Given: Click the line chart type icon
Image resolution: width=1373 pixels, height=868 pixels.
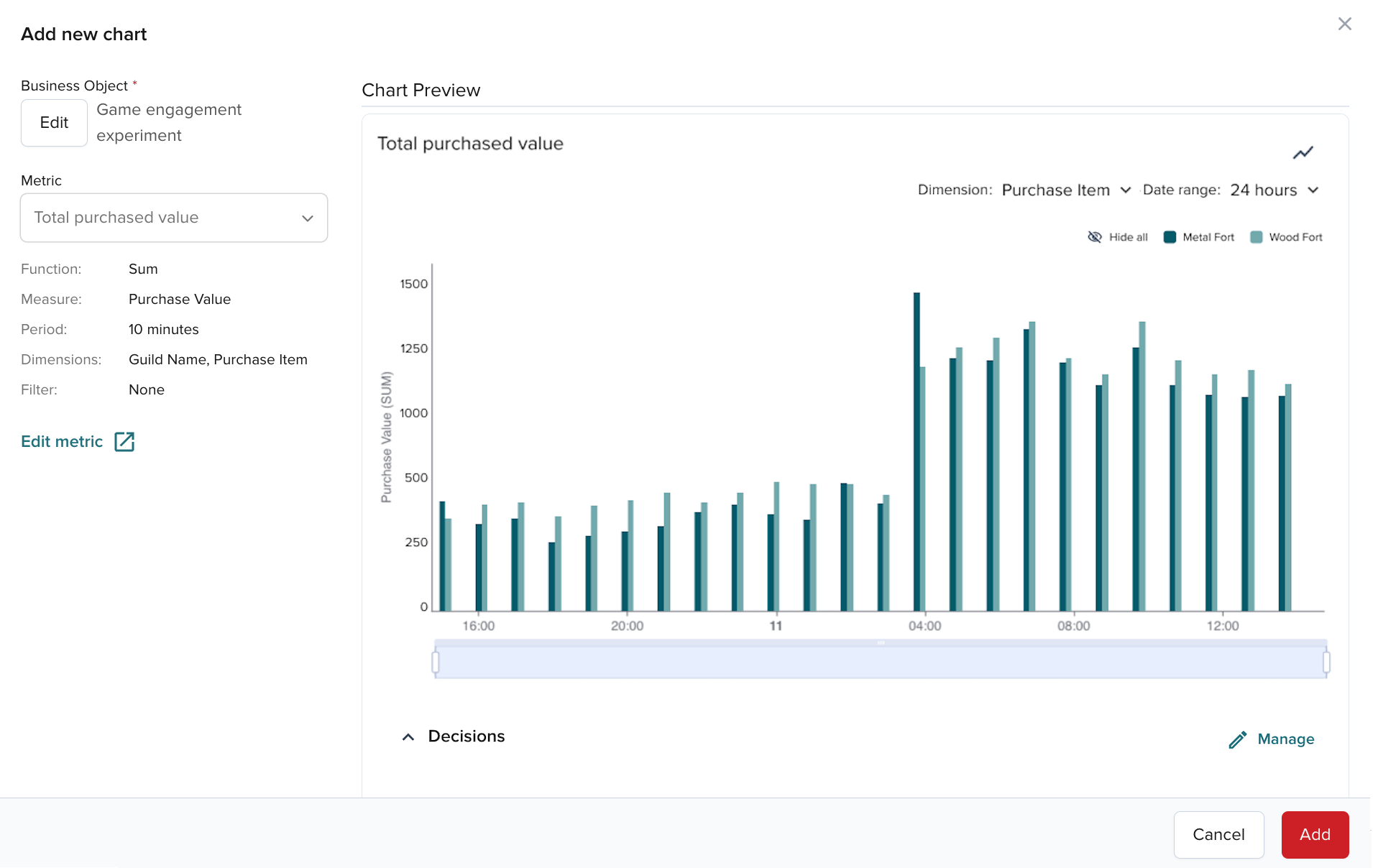Looking at the screenshot, I should coord(1303,152).
